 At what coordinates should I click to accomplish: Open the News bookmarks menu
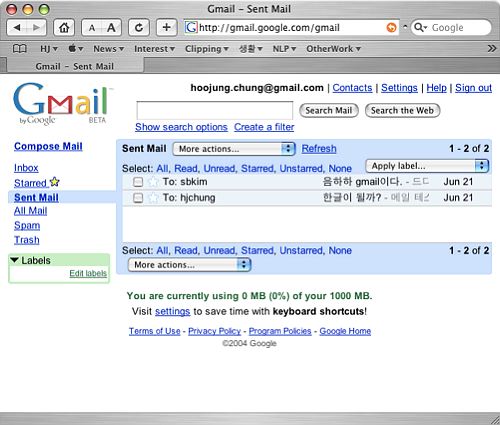click(109, 49)
